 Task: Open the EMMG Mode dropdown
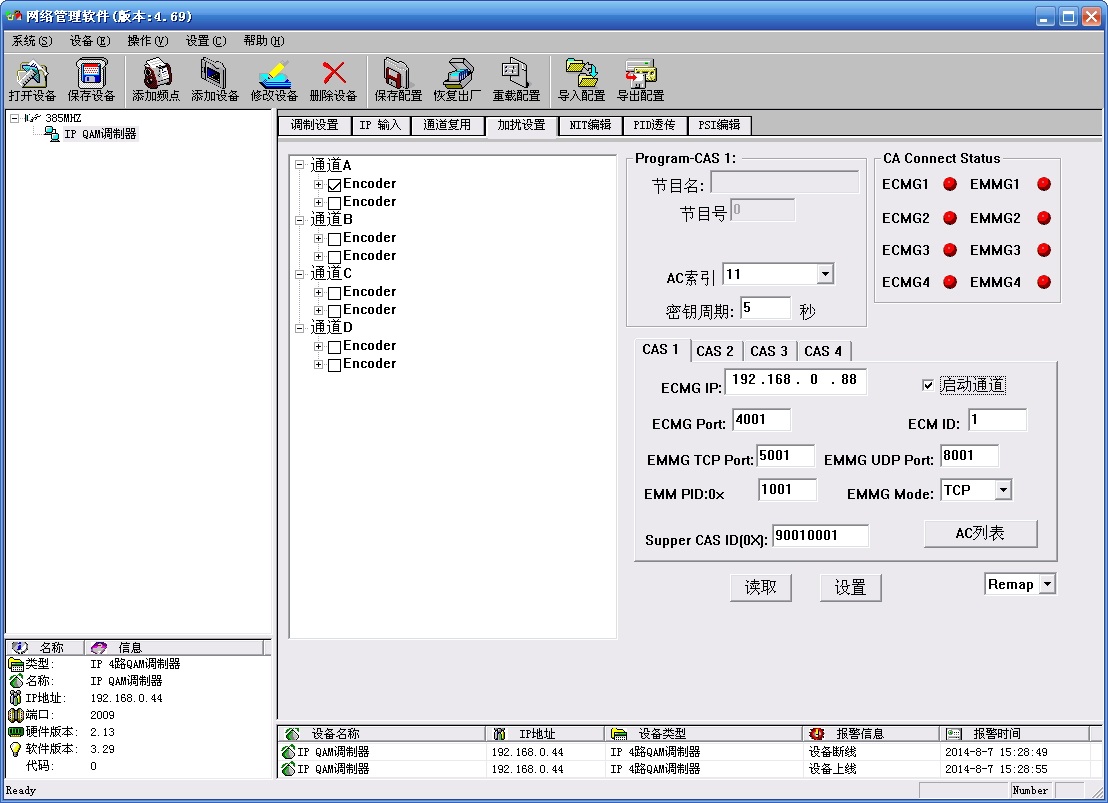coord(1002,490)
